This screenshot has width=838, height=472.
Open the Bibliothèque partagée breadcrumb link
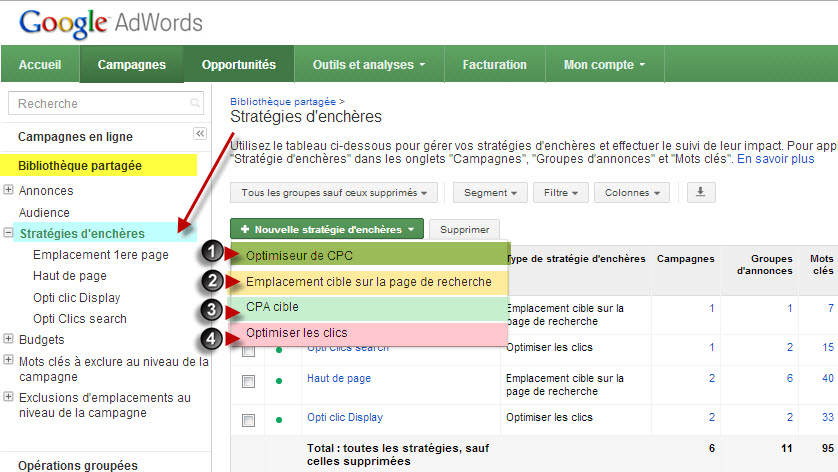pos(283,102)
